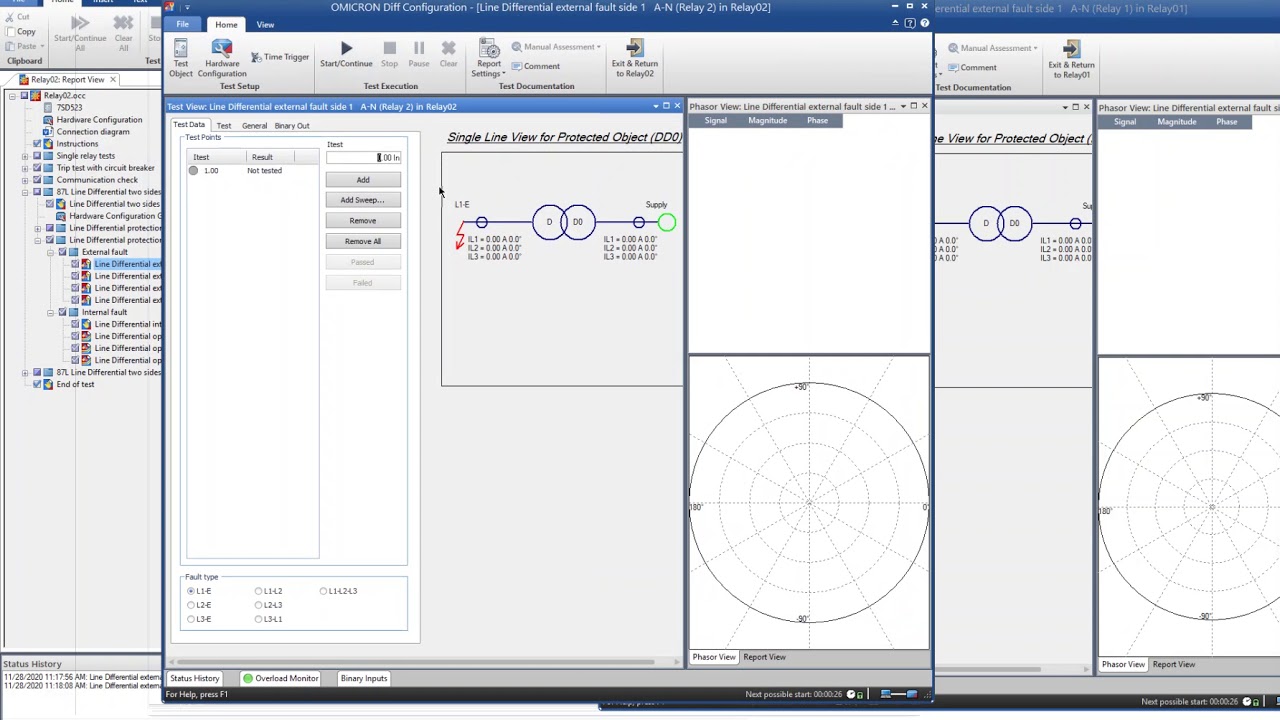Open the General tab
This screenshot has width=1280, height=720.
coord(254,126)
